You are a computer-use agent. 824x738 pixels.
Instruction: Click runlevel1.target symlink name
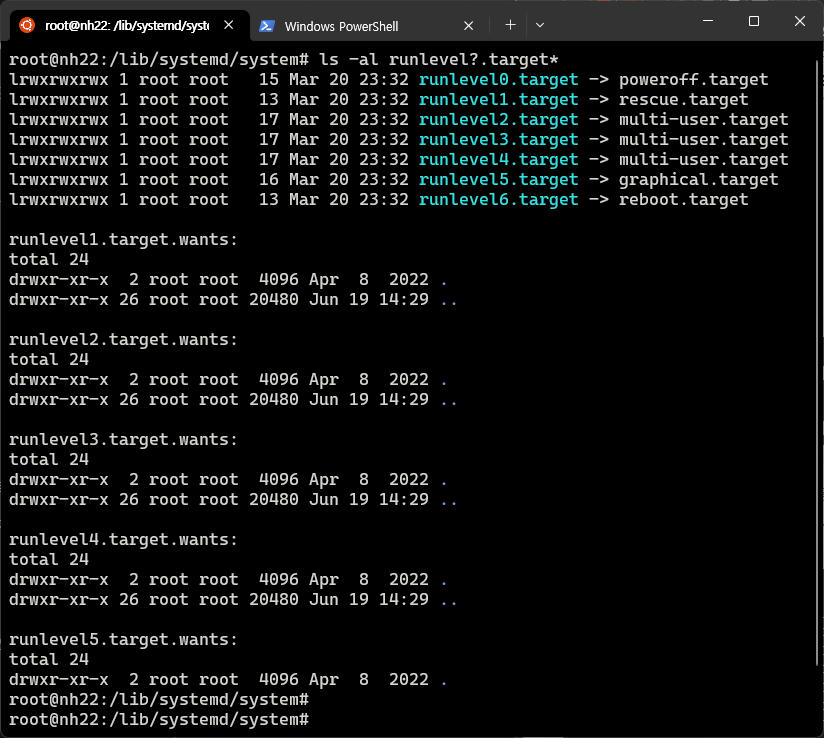coord(498,99)
